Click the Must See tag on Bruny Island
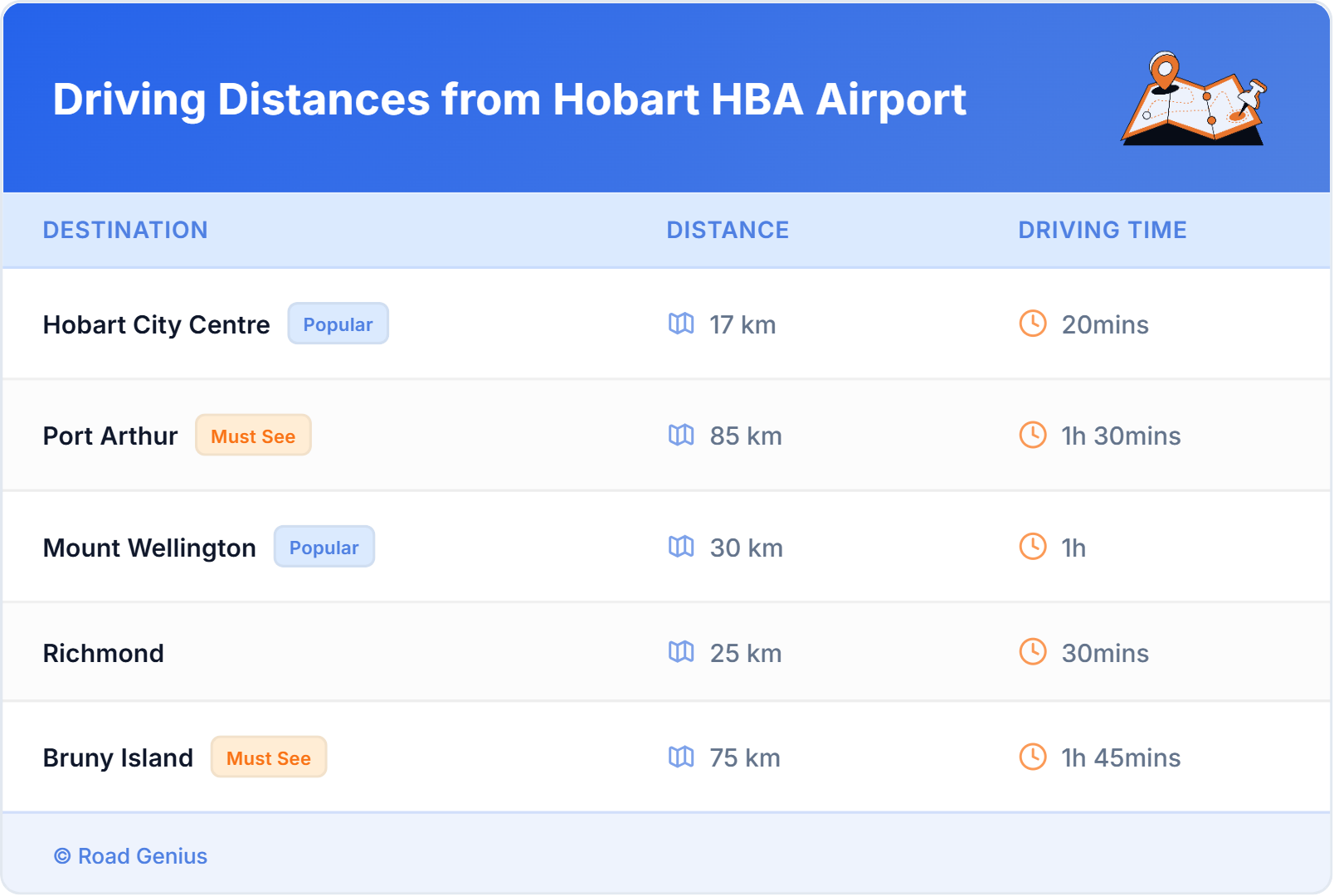 (x=268, y=757)
